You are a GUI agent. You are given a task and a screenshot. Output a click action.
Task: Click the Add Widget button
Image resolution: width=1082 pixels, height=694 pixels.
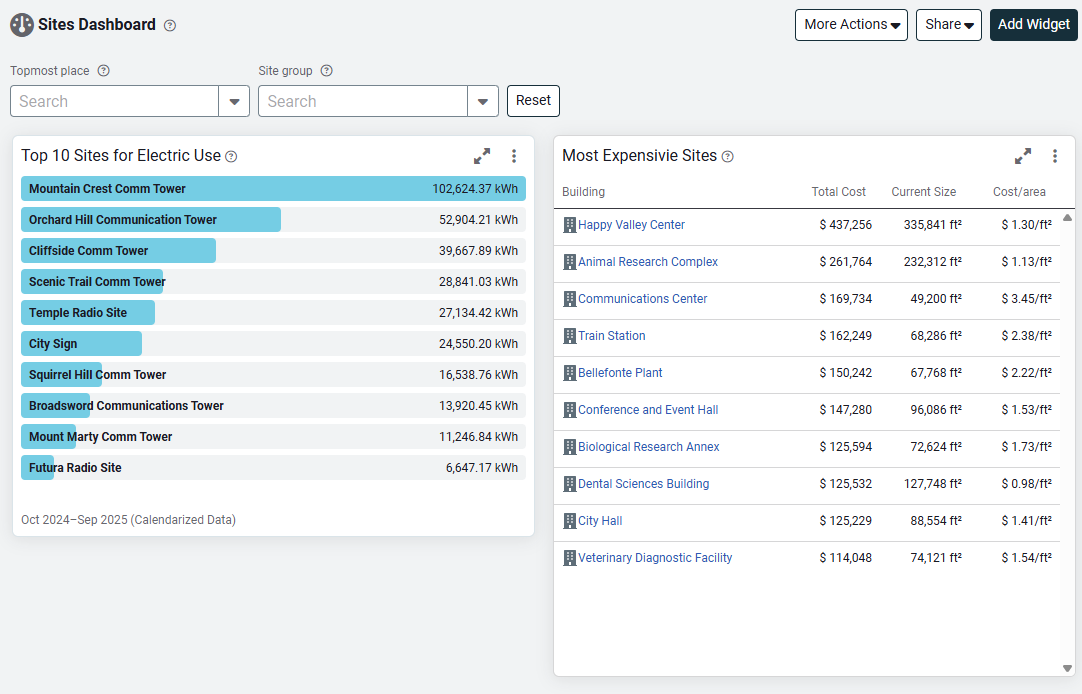click(x=1033, y=25)
